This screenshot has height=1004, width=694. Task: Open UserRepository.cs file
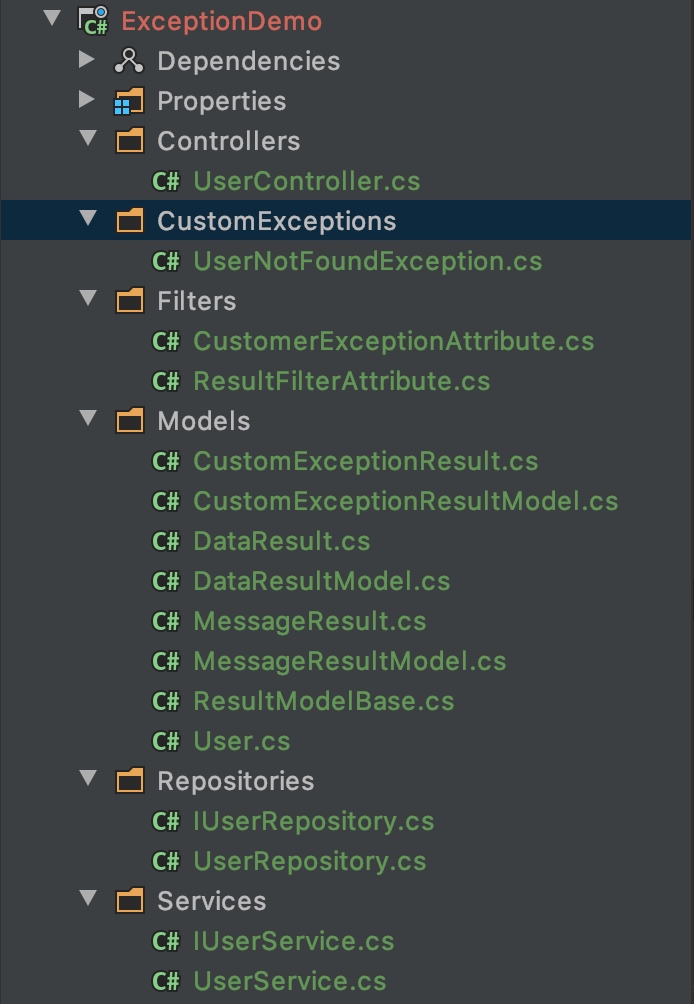coord(309,861)
